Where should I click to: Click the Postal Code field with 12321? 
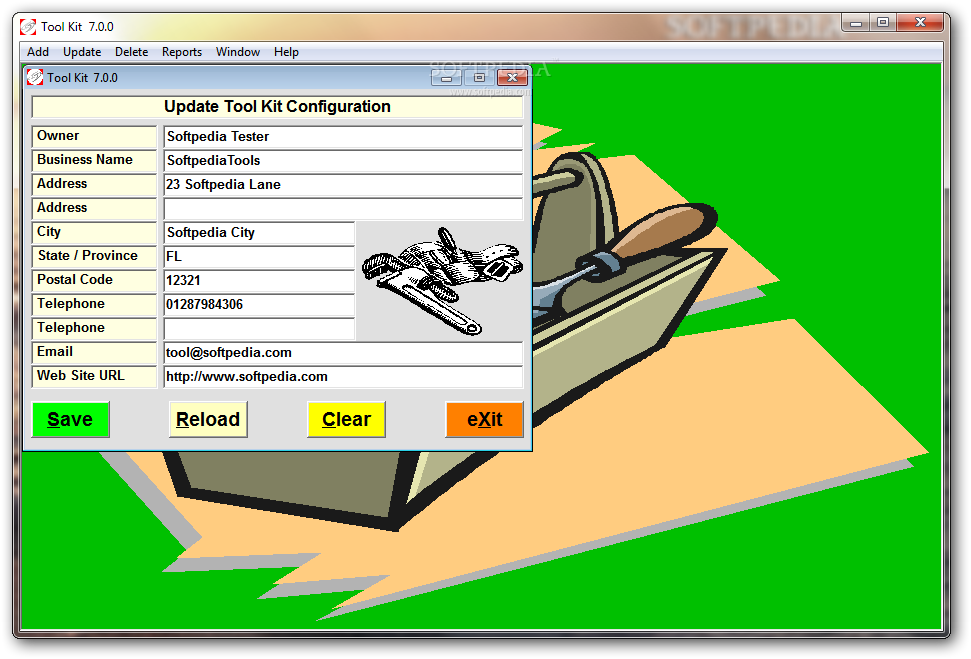point(259,281)
